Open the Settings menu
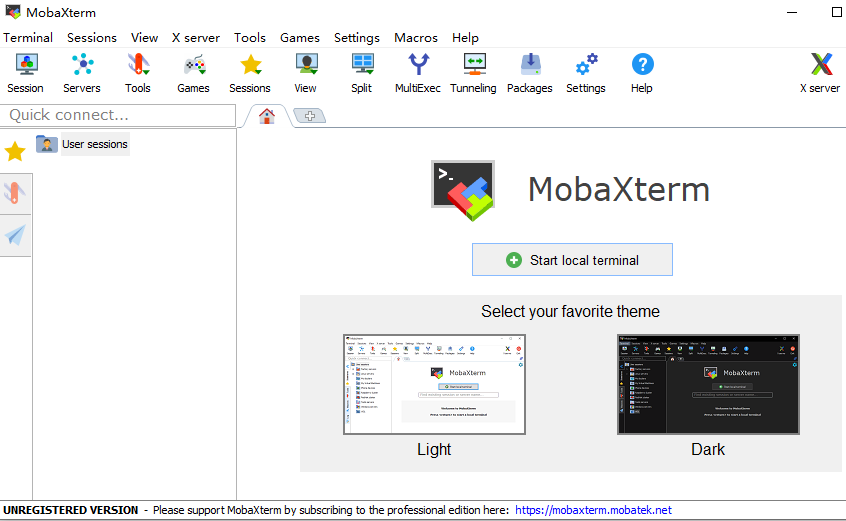This screenshot has width=846, height=521. [357, 38]
